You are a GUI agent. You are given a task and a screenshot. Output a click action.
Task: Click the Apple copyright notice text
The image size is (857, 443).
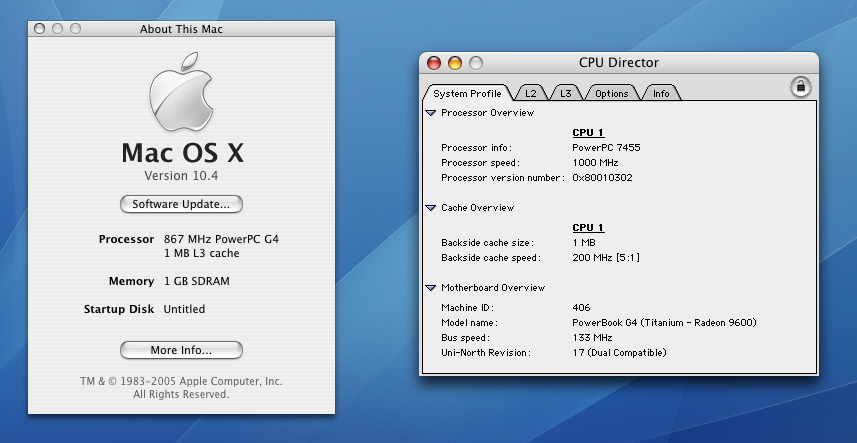(181, 388)
